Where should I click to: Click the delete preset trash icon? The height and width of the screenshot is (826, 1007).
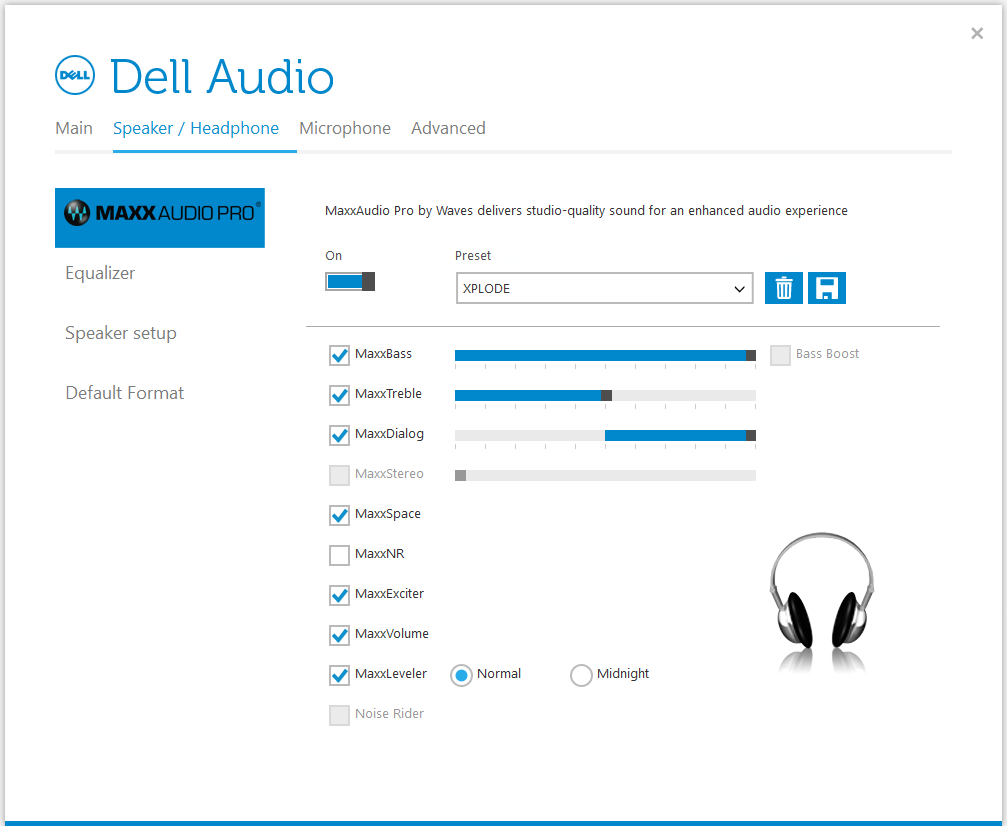[784, 288]
